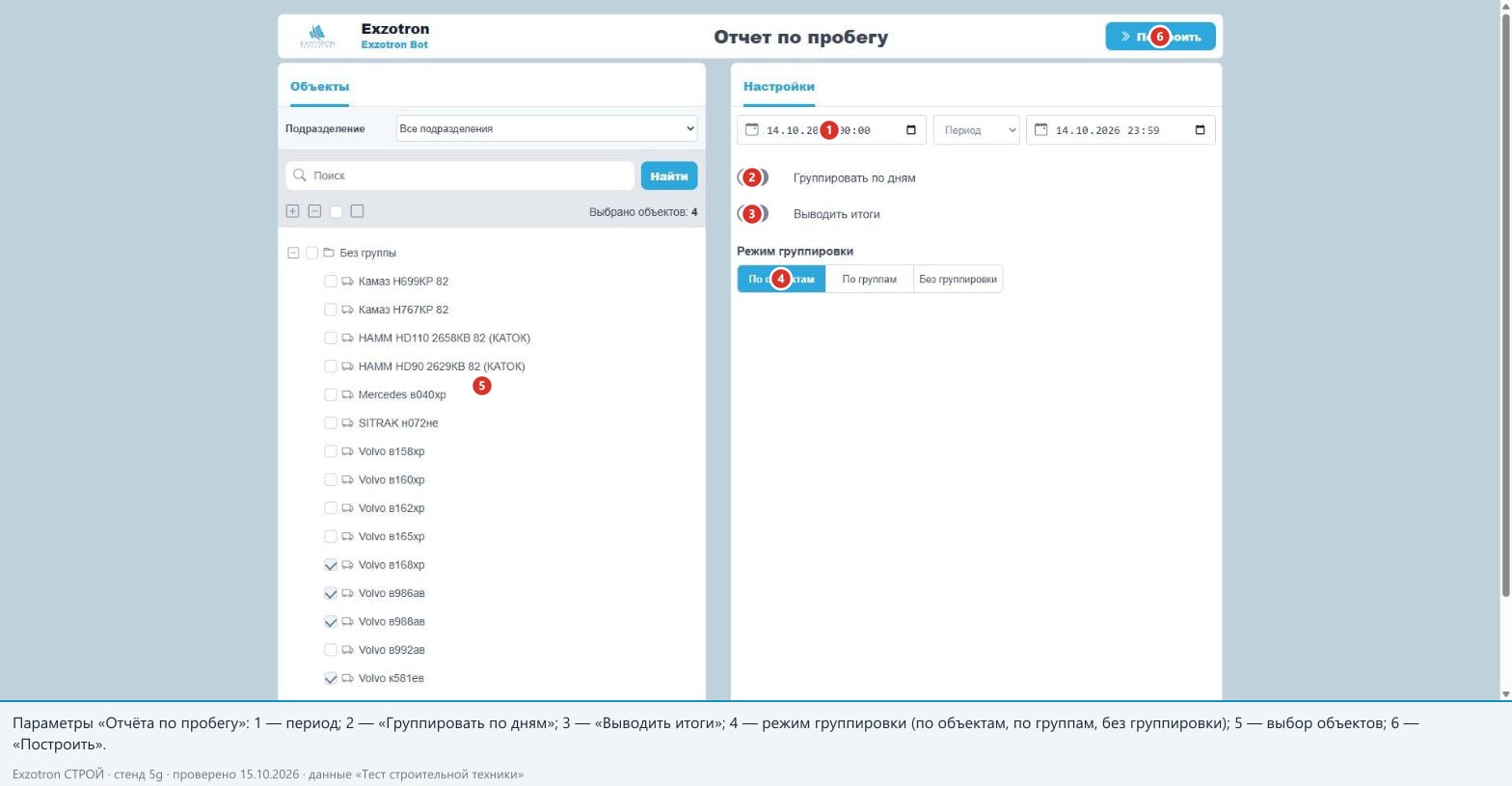Click the outlined square icon in the objects toolbar
The height and width of the screenshot is (786, 1512).
click(357, 211)
